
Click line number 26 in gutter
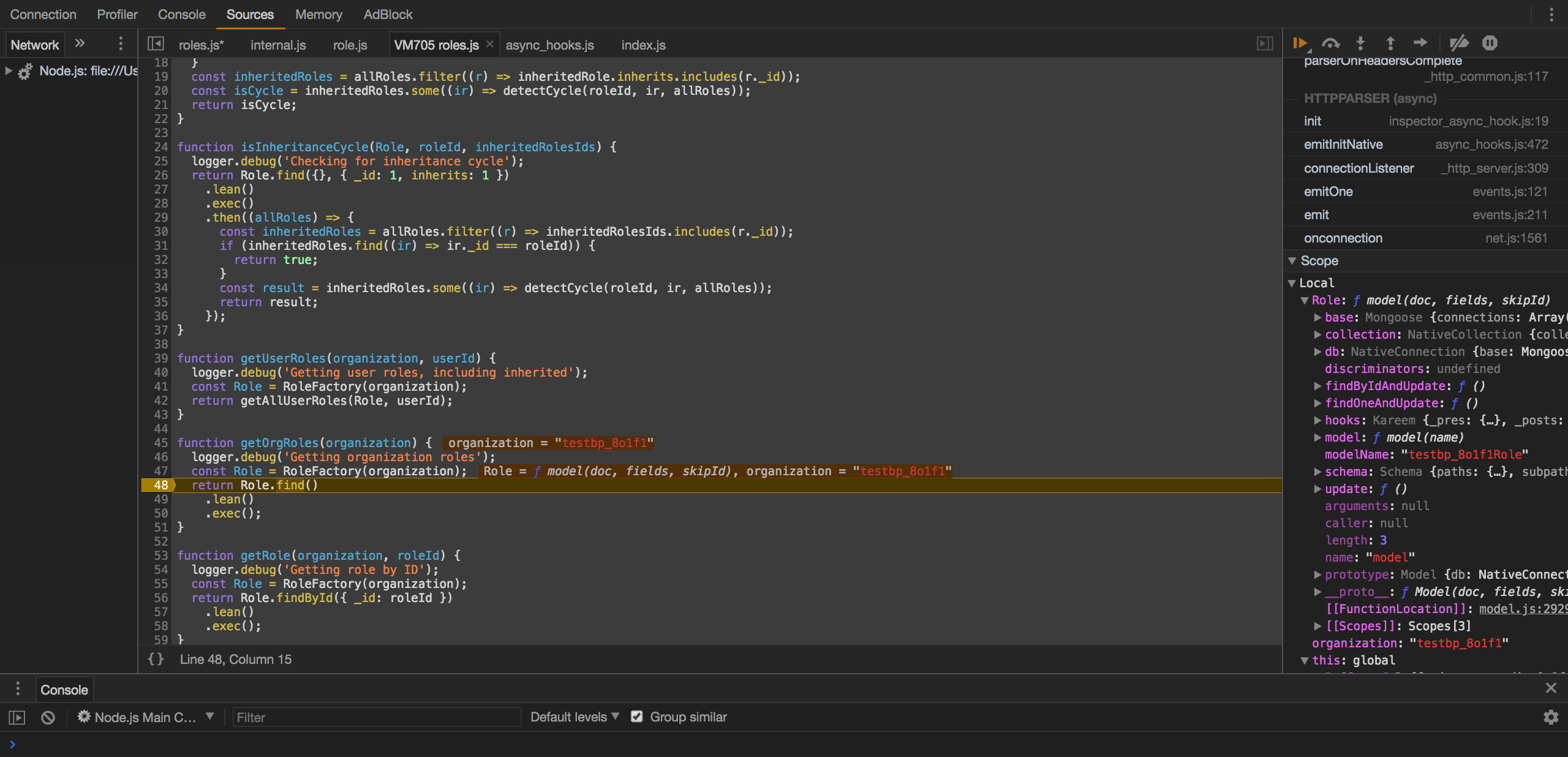[160, 175]
